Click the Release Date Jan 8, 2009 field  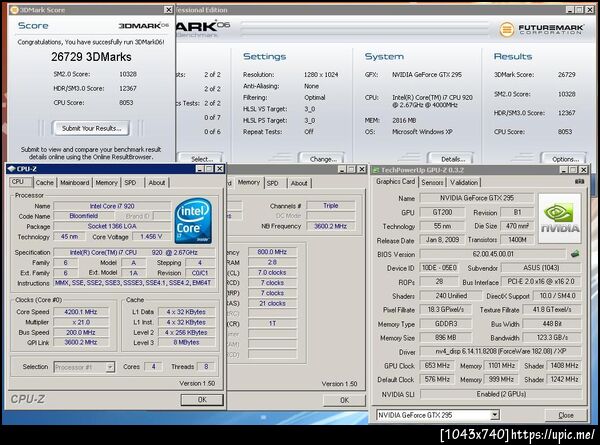tap(442, 240)
